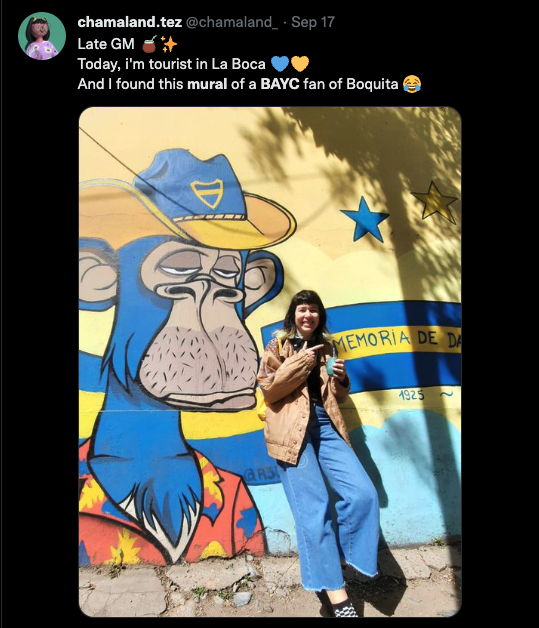Click the sparkles emoji
539x628 pixels.
tap(169, 44)
